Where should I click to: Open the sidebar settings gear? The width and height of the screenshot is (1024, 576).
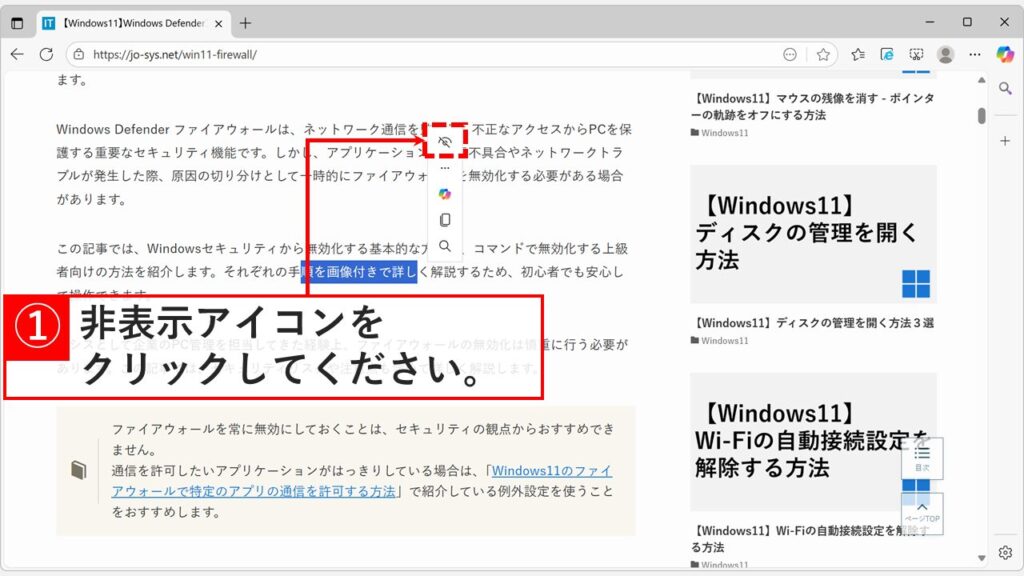pyautogui.click(x=1006, y=552)
